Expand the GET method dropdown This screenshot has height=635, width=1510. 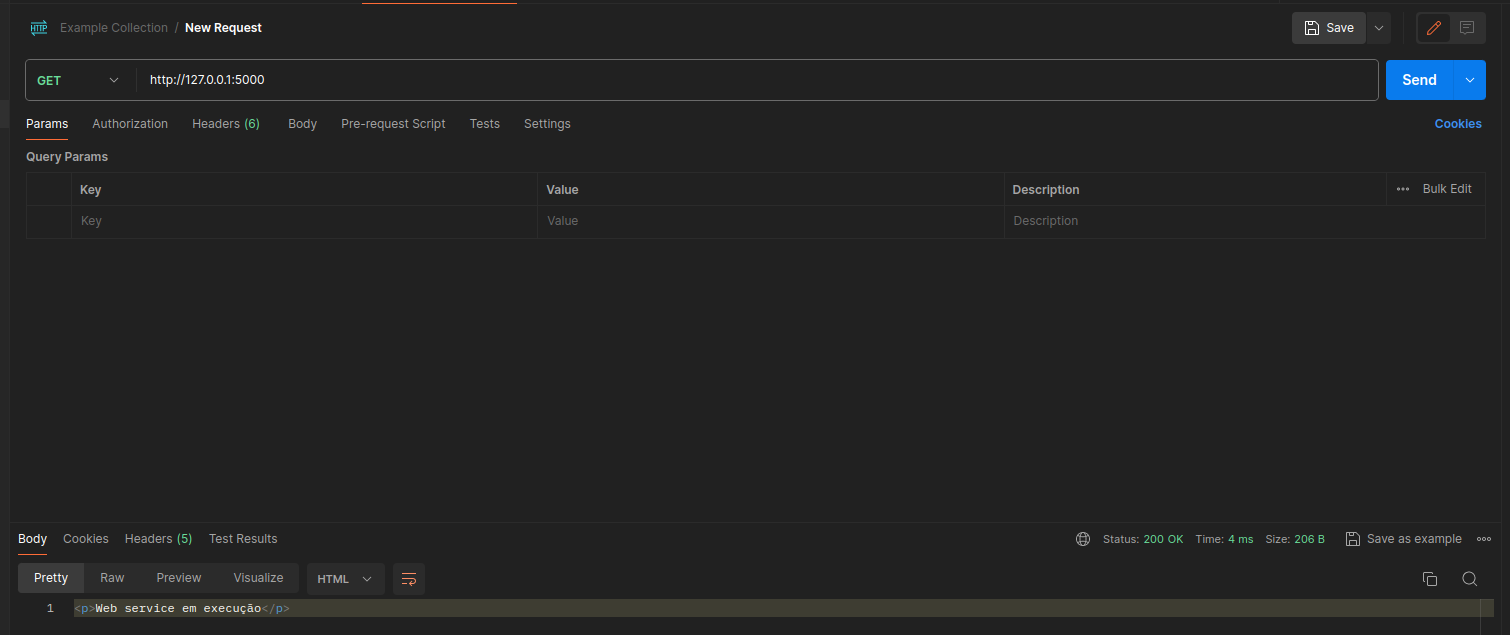tap(79, 80)
